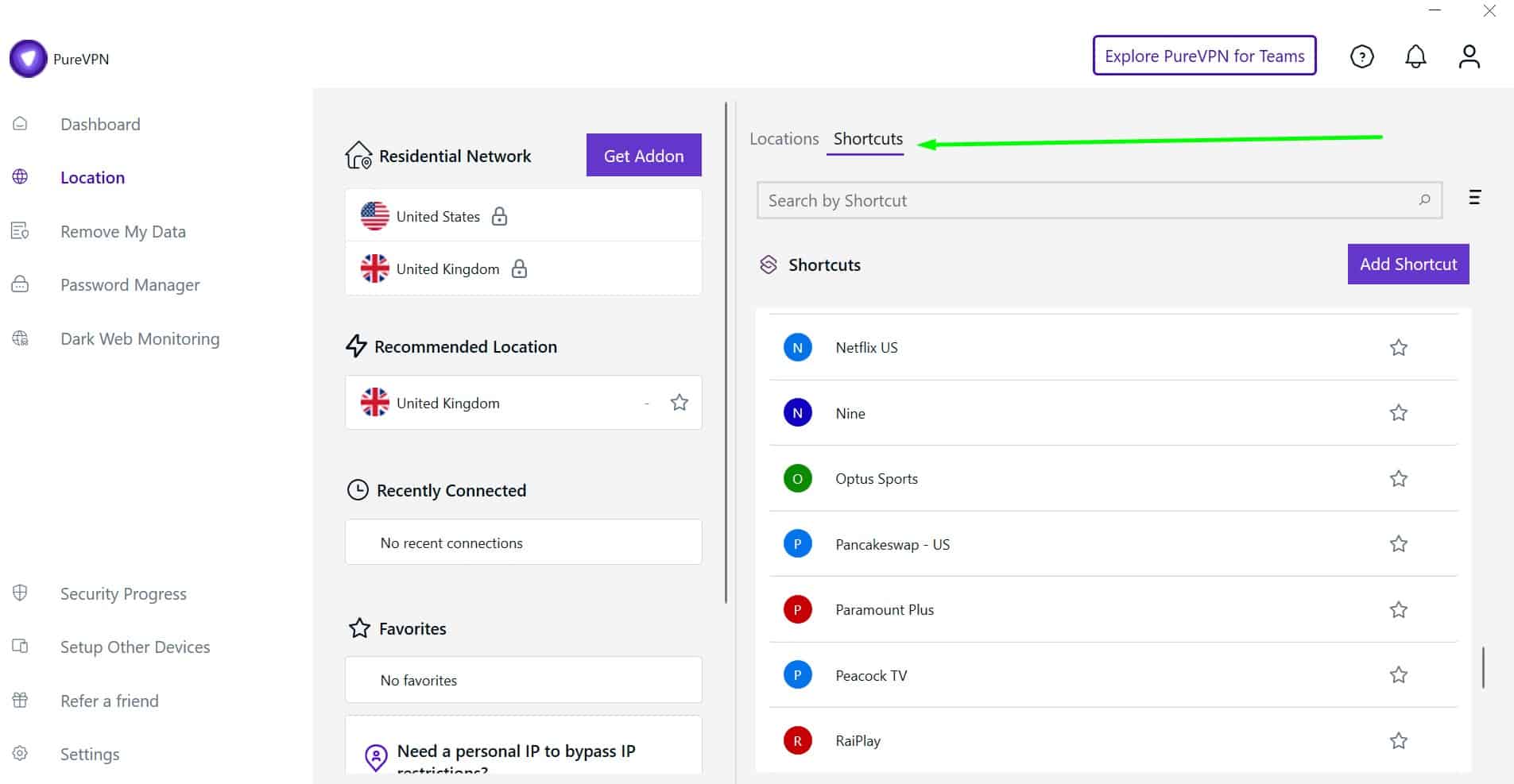Screen dimensions: 1514x784
Task: Click the Settings gear icon
Action: click(x=20, y=753)
